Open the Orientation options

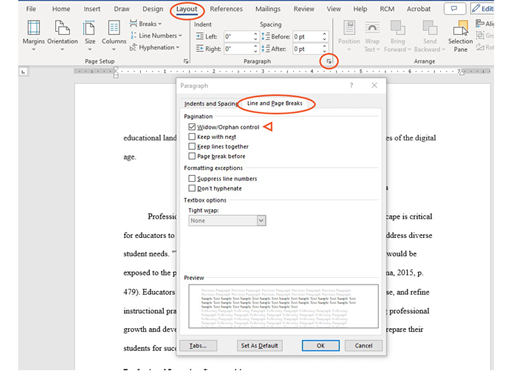click(x=62, y=35)
